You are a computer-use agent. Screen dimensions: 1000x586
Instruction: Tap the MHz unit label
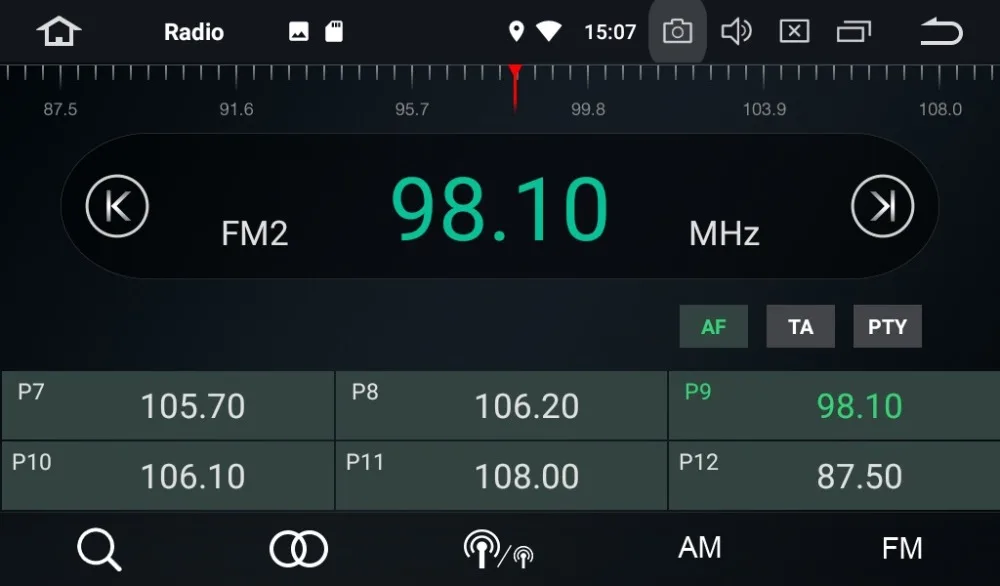(x=724, y=234)
